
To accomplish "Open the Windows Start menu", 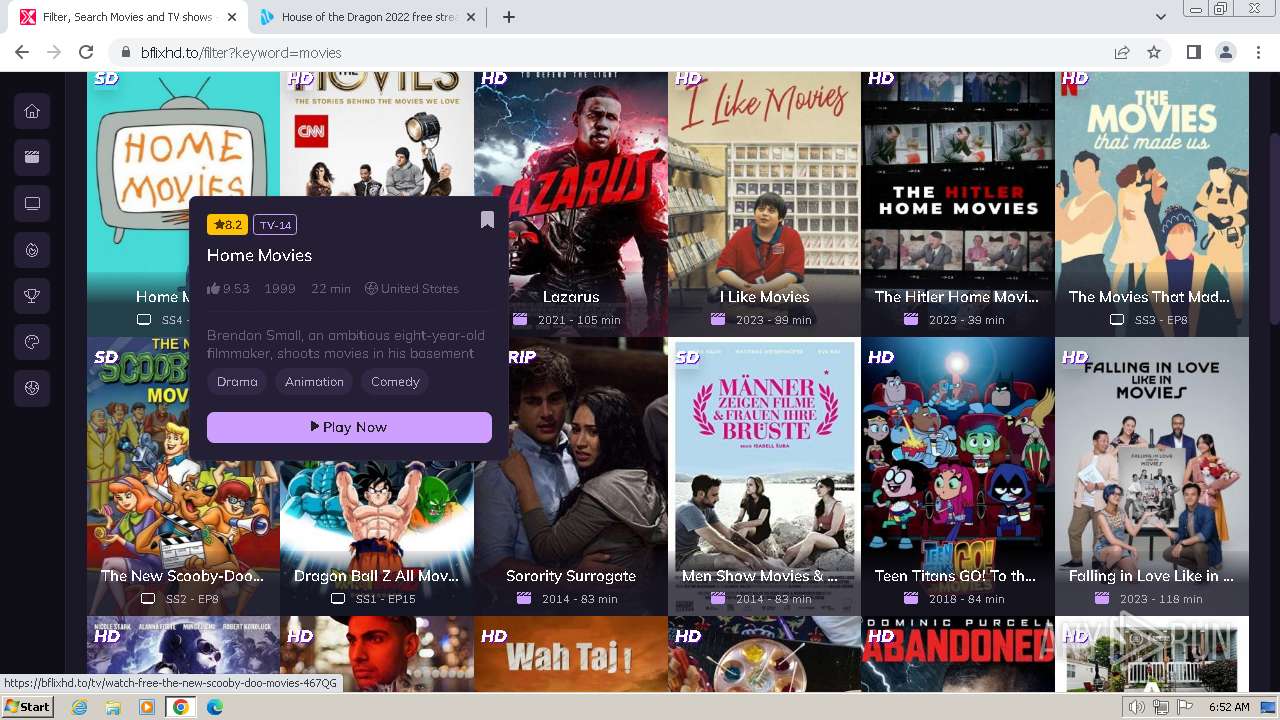I will point(27,707).
